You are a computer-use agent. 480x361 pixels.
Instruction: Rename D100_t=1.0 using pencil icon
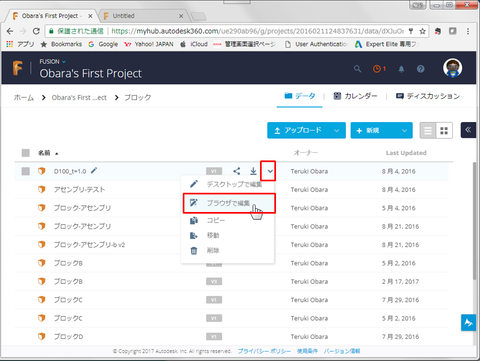tap(94, 171)
